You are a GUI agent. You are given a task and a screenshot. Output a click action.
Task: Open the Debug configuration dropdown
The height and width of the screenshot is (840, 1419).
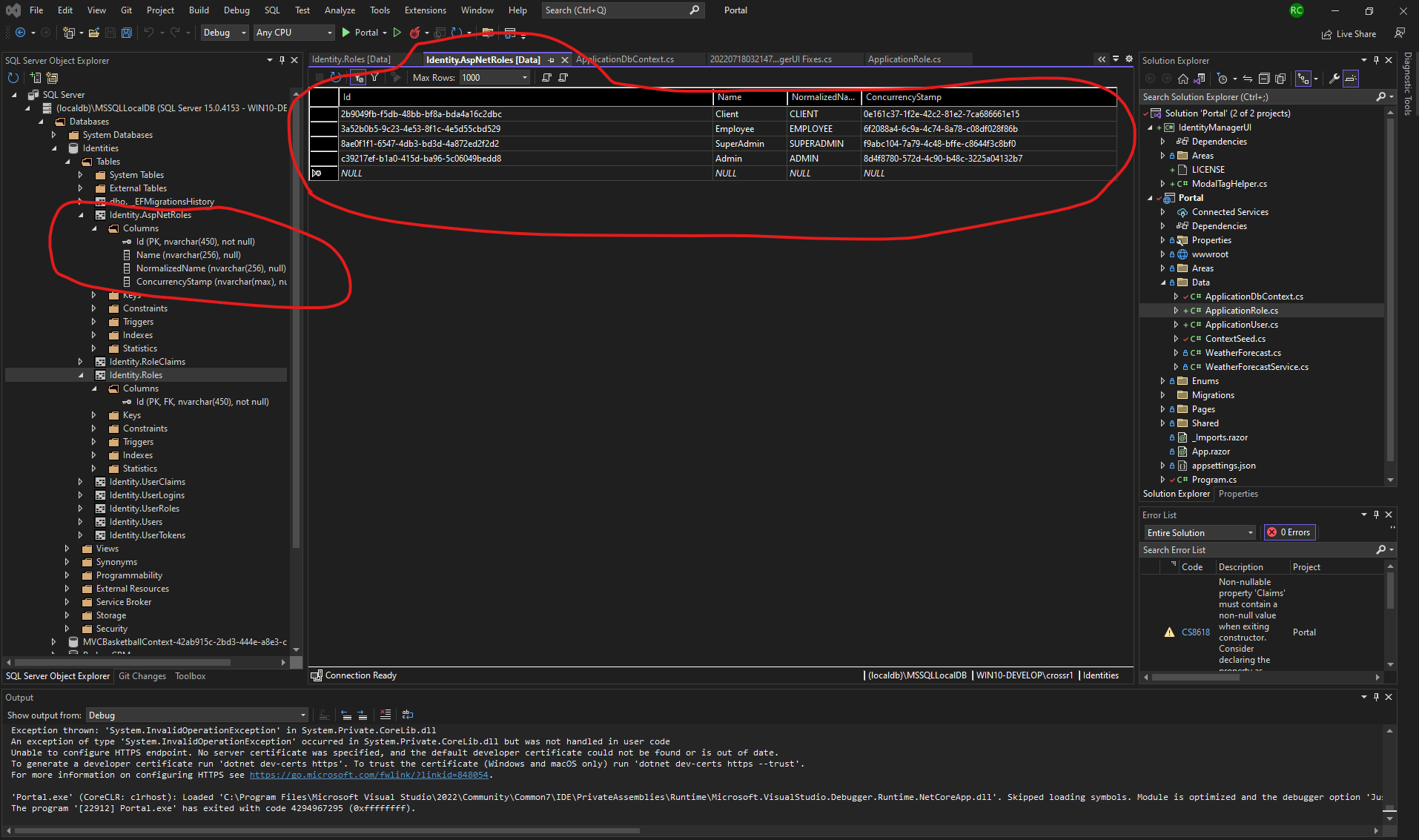(225, 33)
